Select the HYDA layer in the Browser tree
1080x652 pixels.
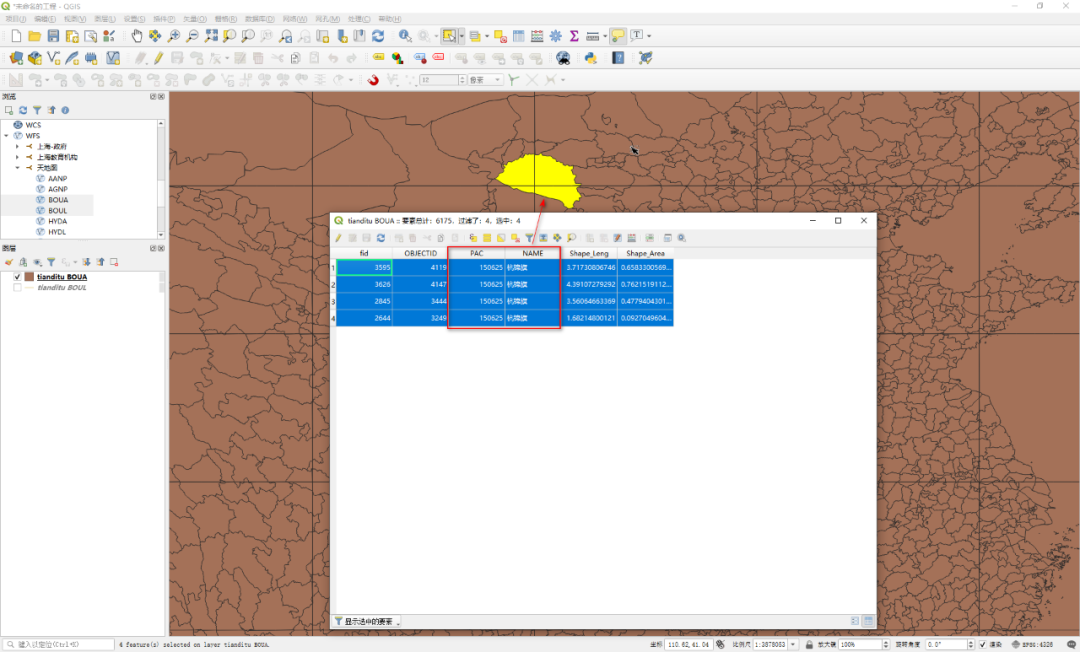[x=57, y=221]
